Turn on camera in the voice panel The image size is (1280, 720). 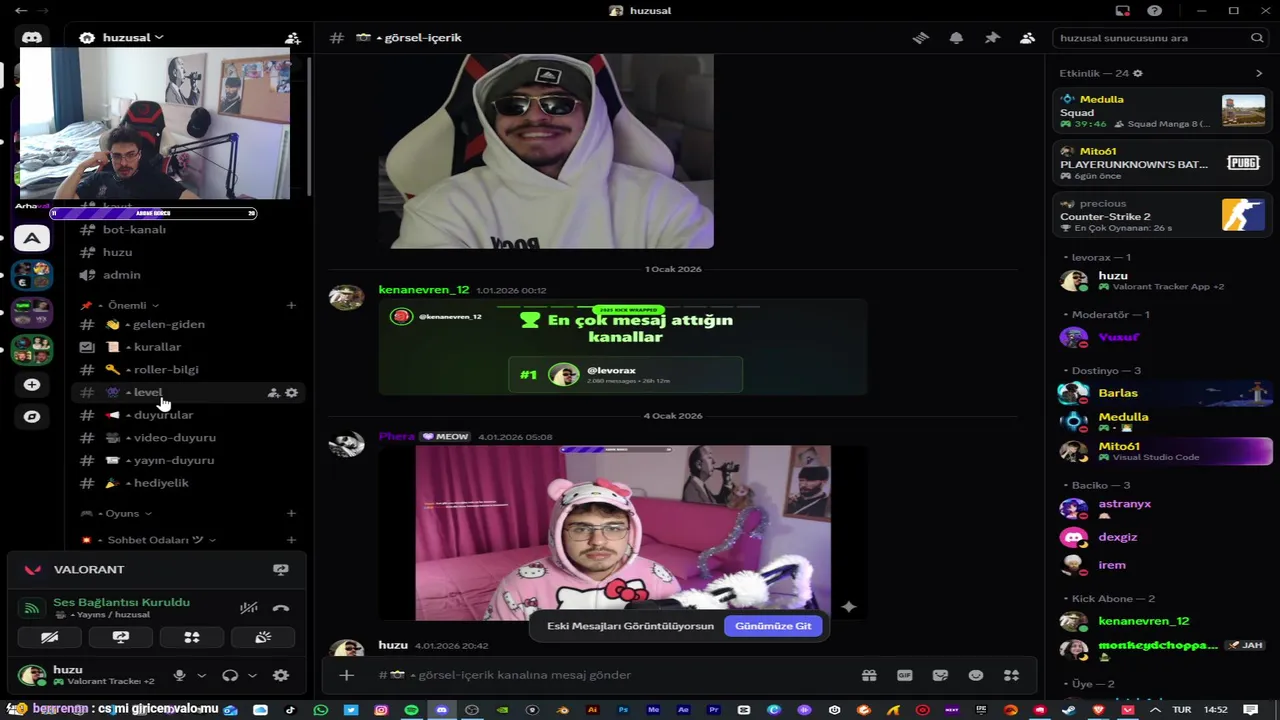(x=49, y=637)
